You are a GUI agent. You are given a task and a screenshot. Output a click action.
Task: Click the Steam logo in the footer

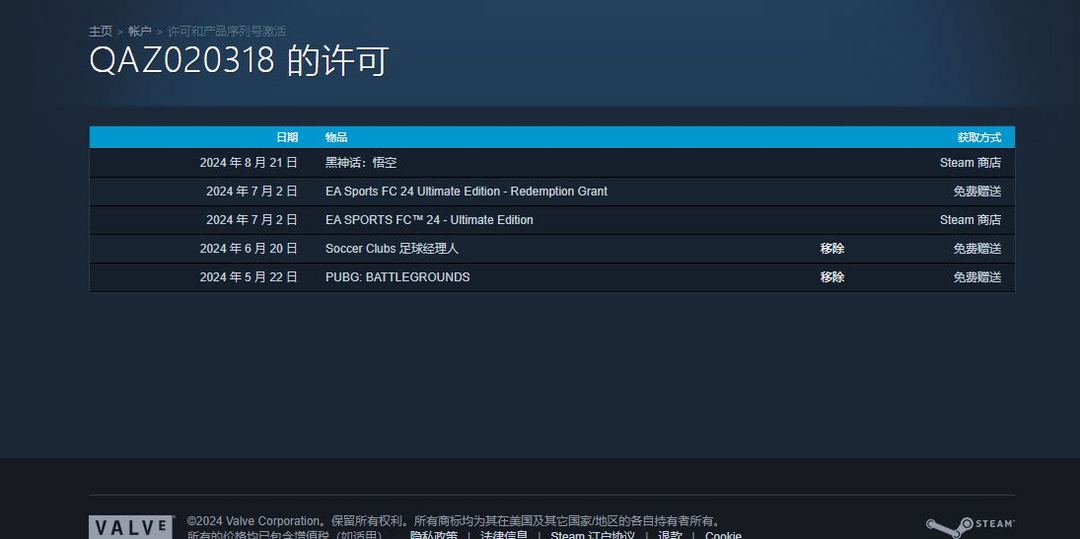[970, 527]
